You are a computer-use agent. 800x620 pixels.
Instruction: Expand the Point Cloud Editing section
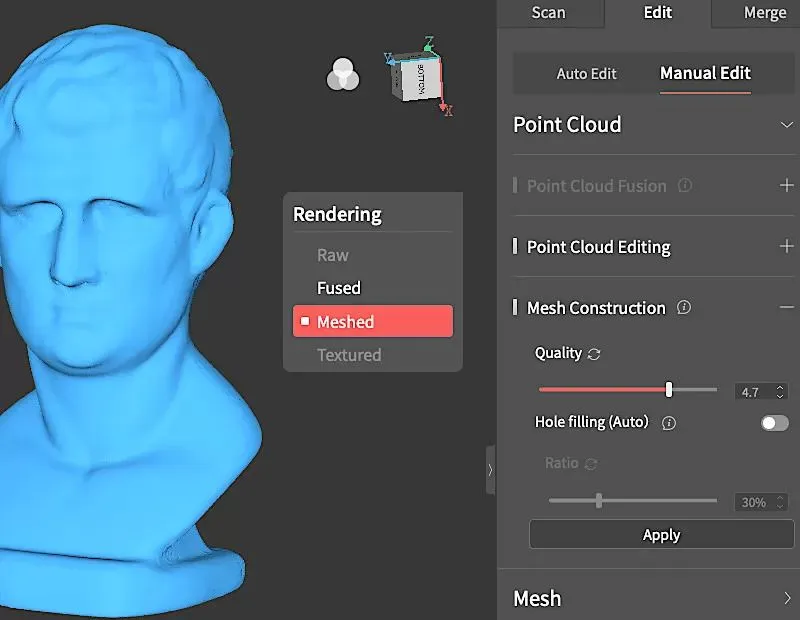coord(786,247)
